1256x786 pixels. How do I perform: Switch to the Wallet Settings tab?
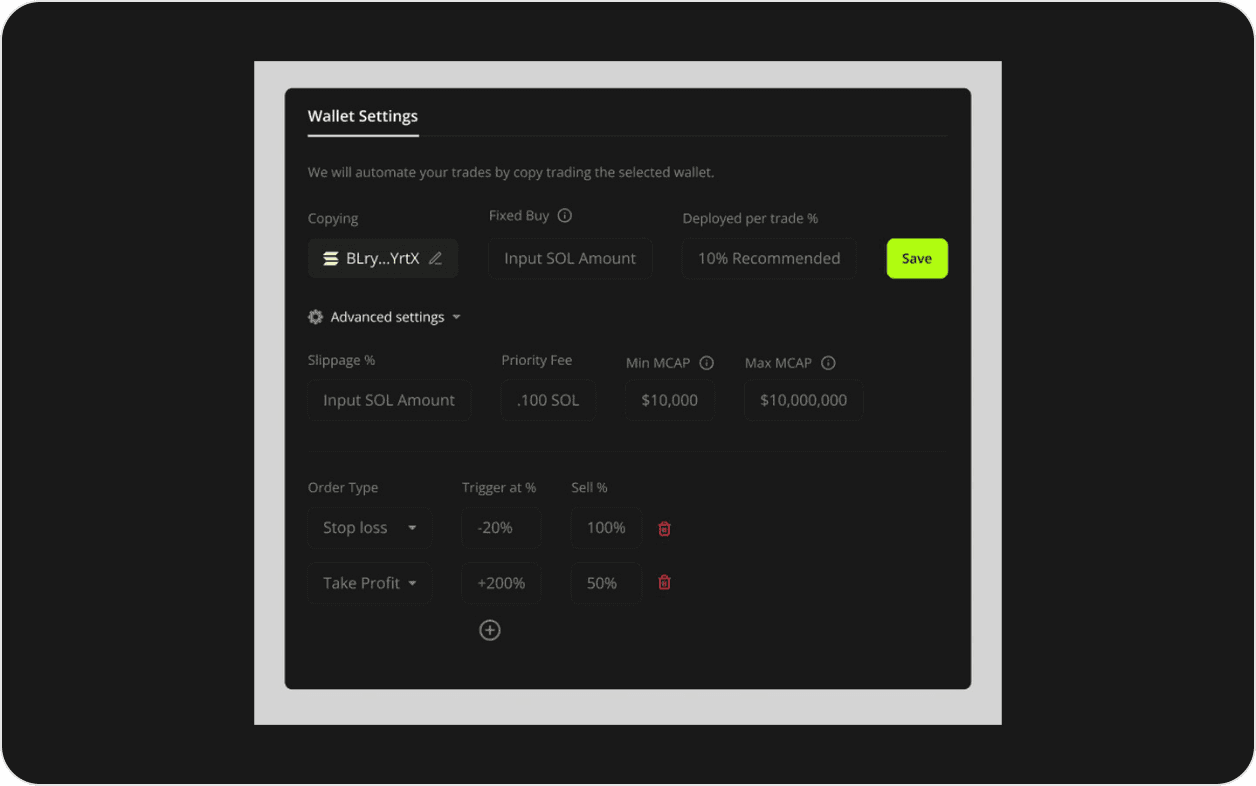click(363, 116)
